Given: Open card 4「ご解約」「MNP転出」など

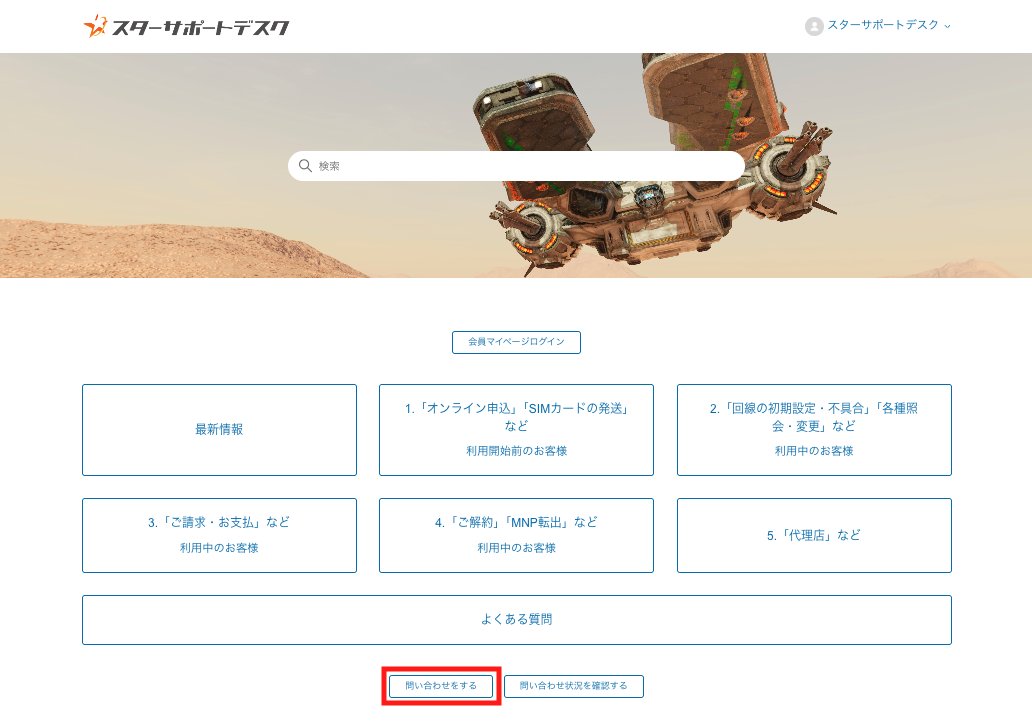Looking at the screenshot, I should click(x=516, y=535).
